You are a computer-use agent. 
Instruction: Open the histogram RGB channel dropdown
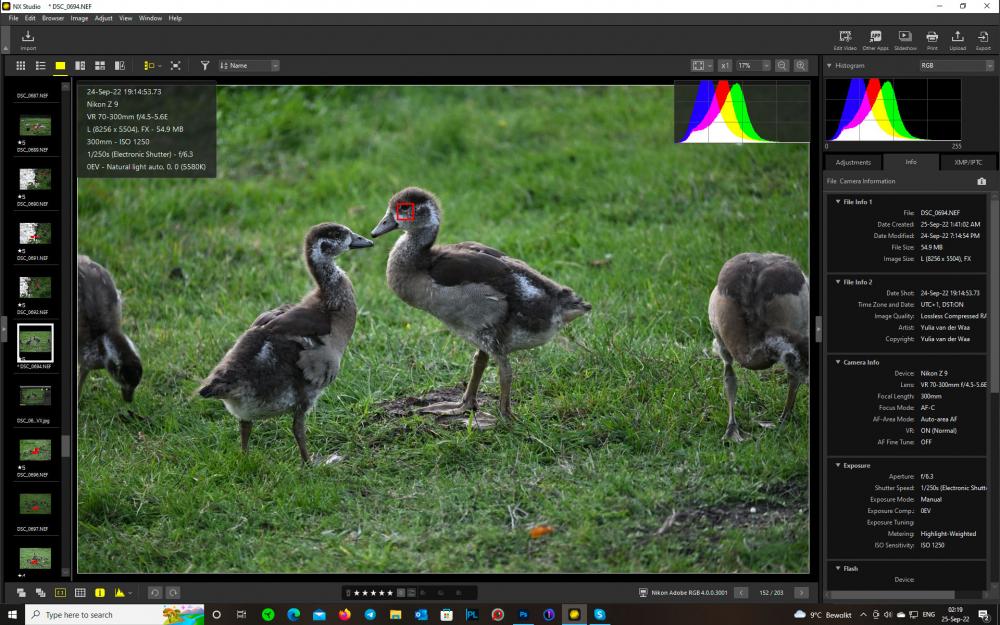(x=957, y=66)
